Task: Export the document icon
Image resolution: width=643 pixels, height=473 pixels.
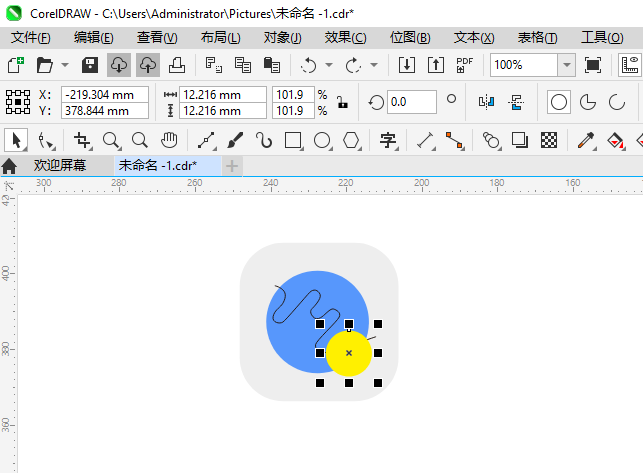Action: tap(436, 65)
